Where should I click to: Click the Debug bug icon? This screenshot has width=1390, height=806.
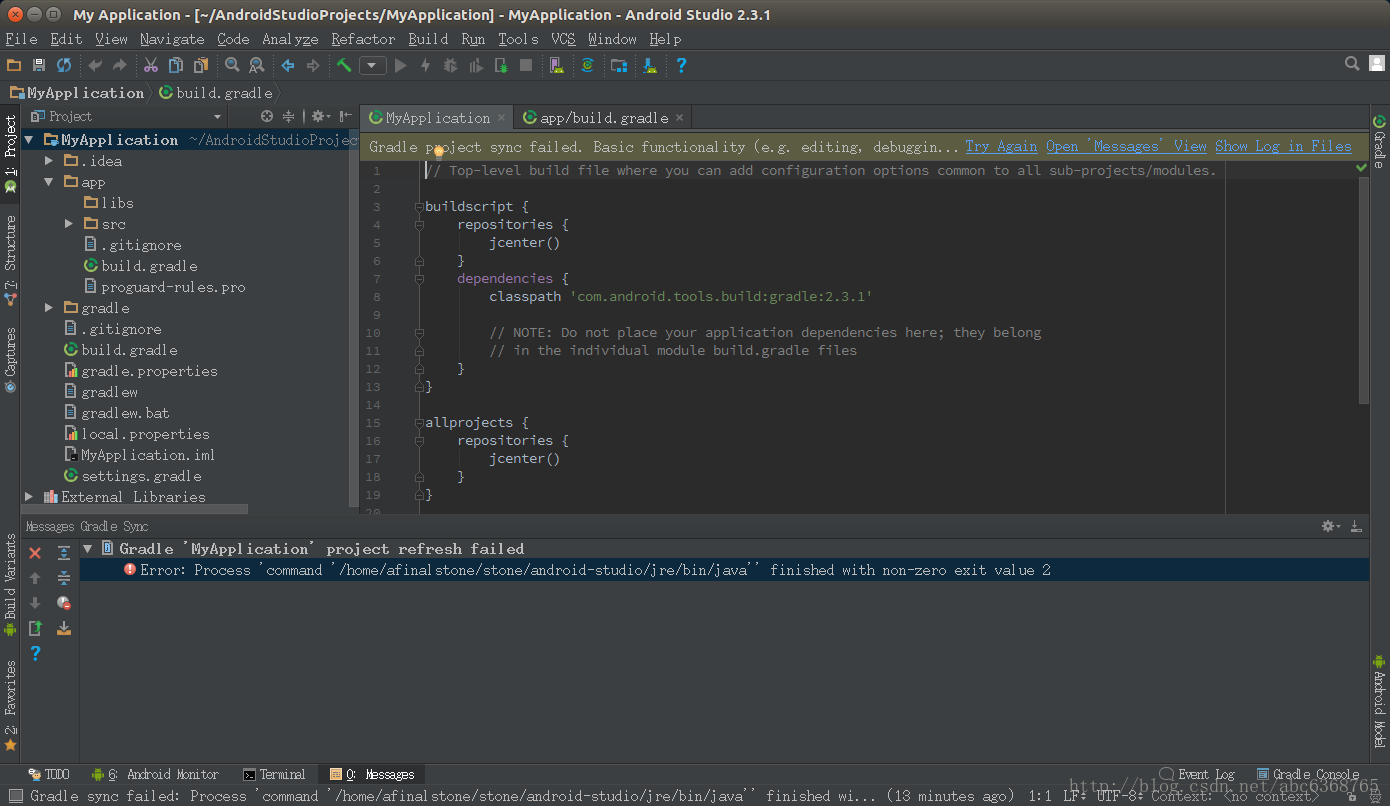(451, 65)
